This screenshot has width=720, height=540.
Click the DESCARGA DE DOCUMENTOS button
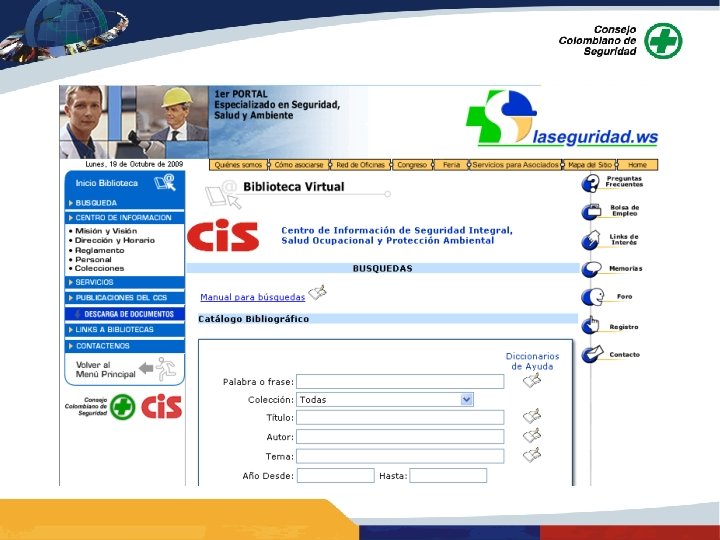pyautogui.click(x=124, y=314)
